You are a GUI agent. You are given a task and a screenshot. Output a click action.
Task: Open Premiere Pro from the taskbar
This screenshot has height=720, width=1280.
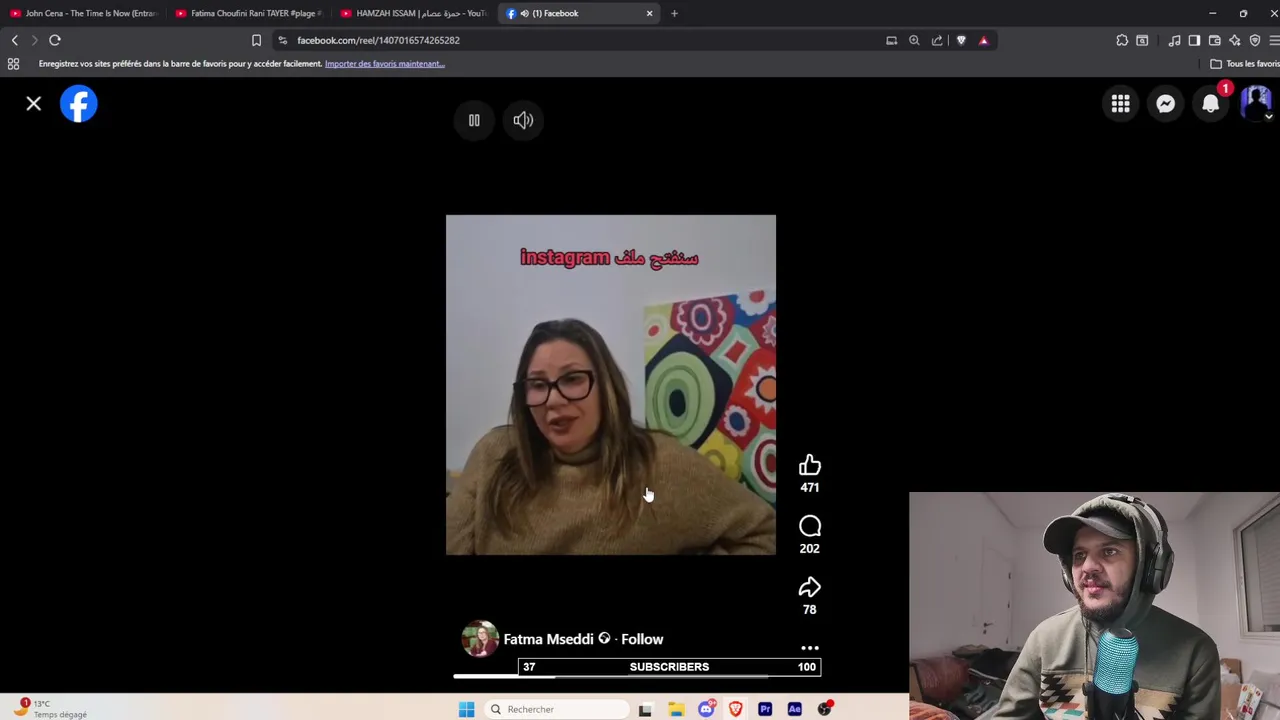765,709
